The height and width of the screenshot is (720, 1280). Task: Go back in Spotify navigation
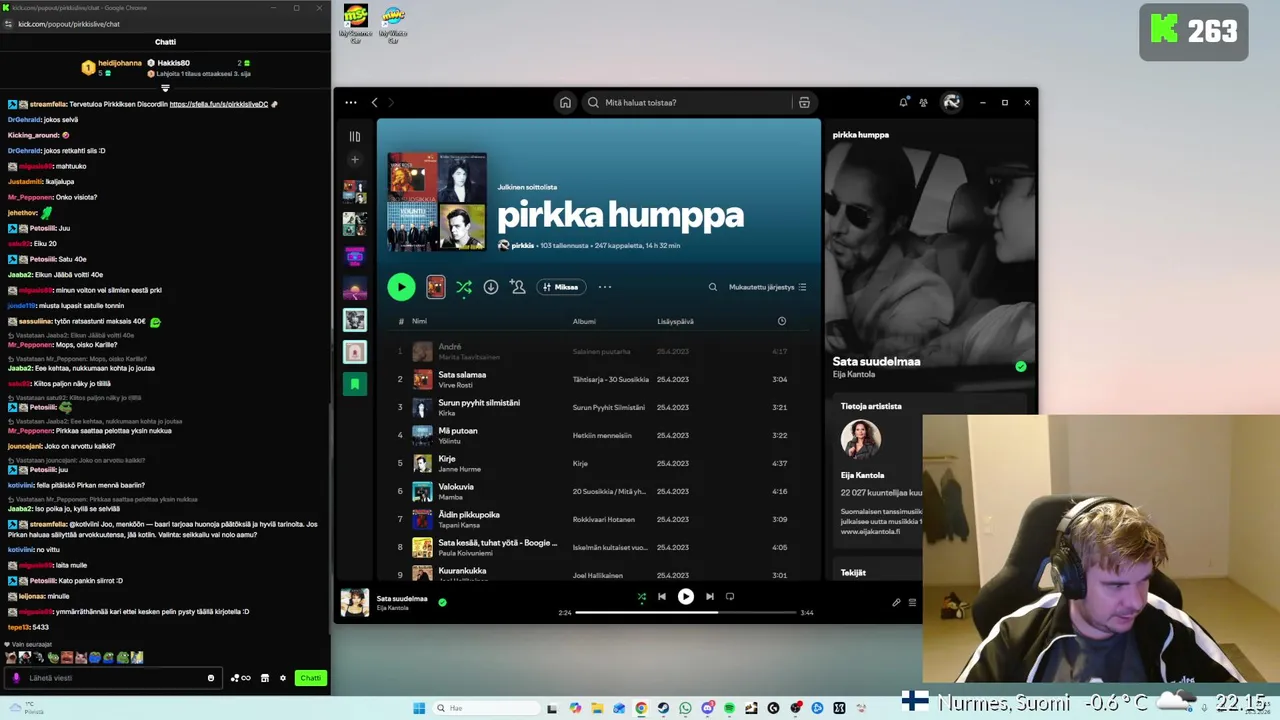pos(375,102)
